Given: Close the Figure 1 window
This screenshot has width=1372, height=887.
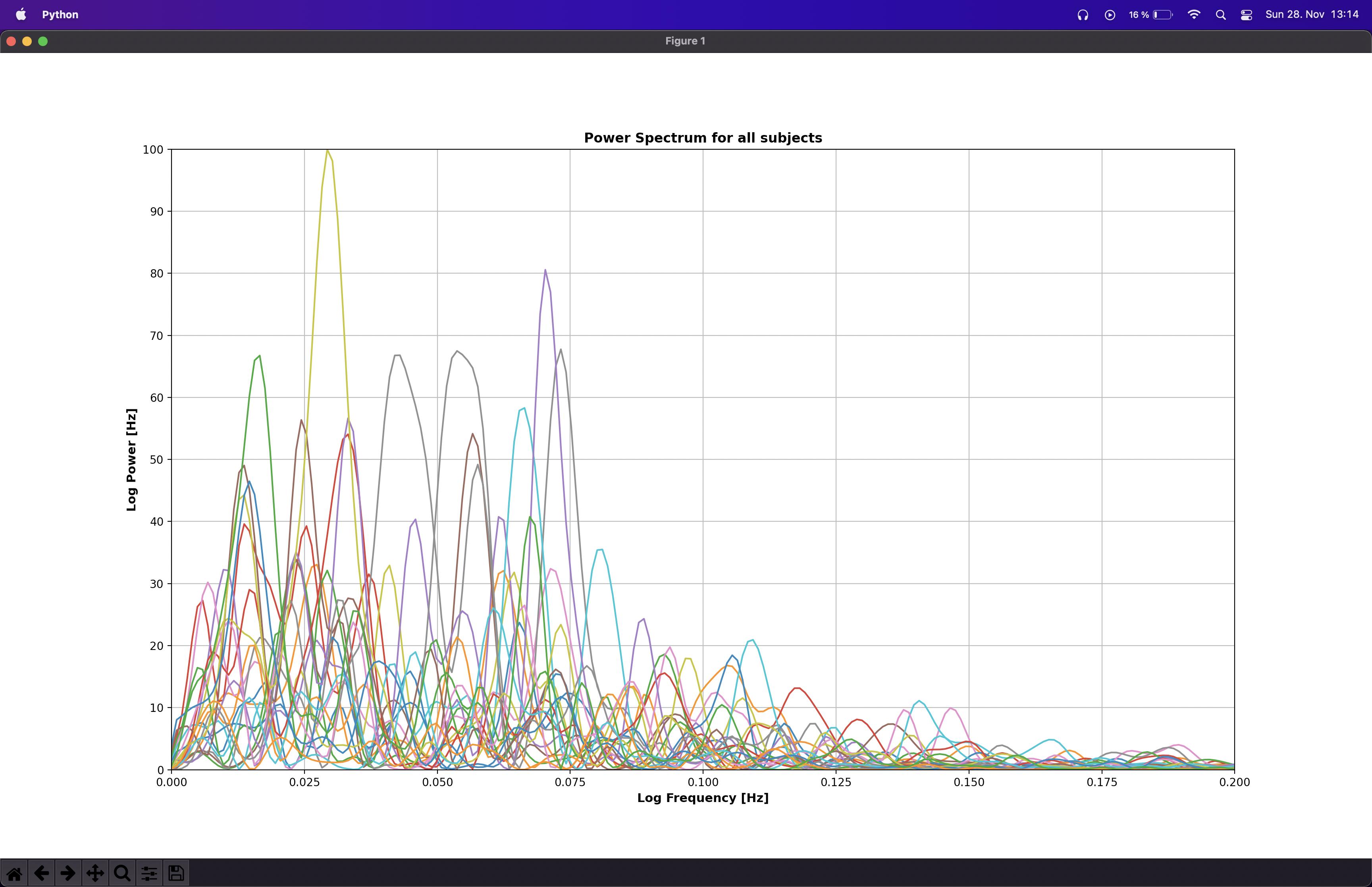Looking at the screenshot, I should coord(11,41).
